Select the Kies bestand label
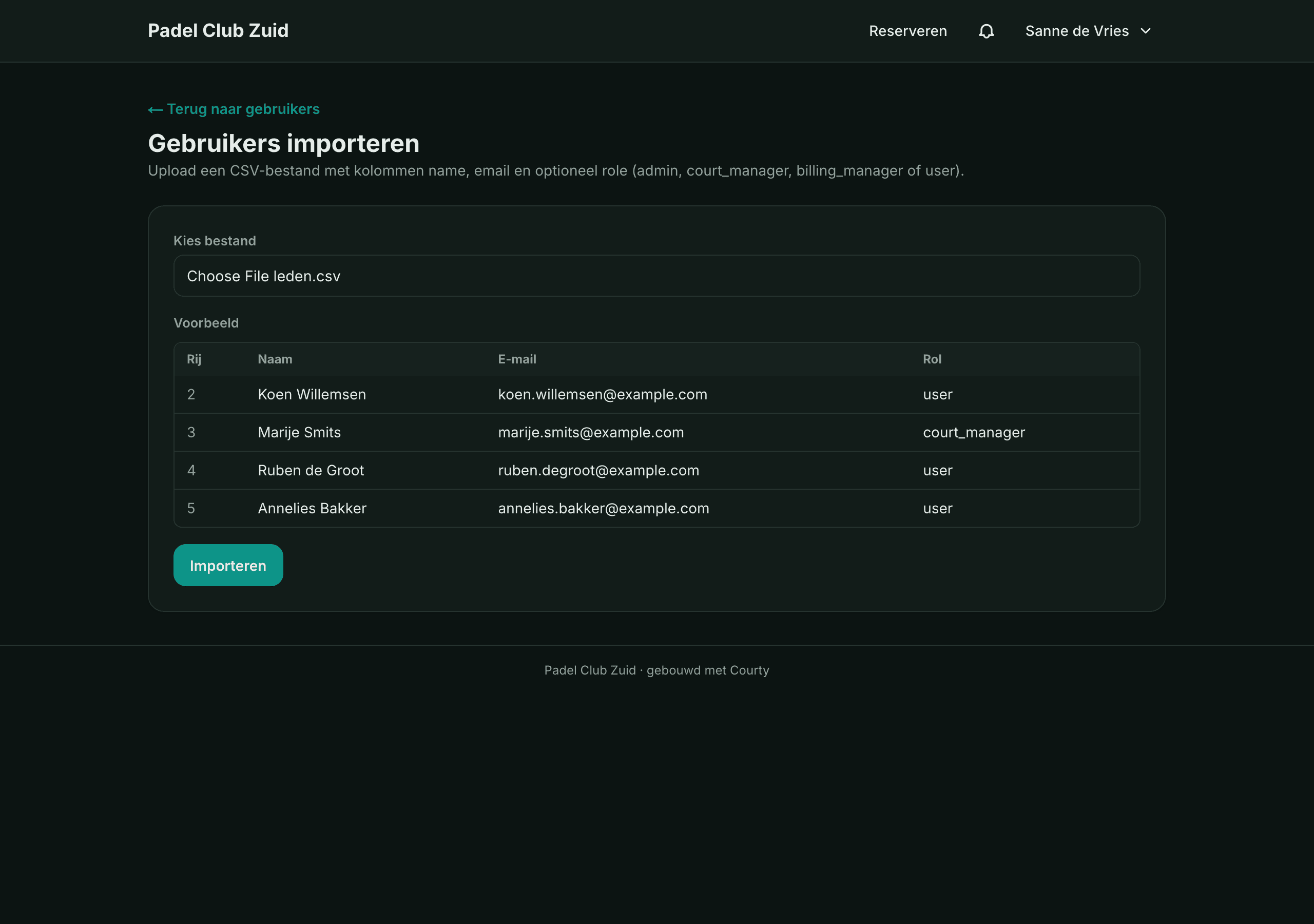 215,240
